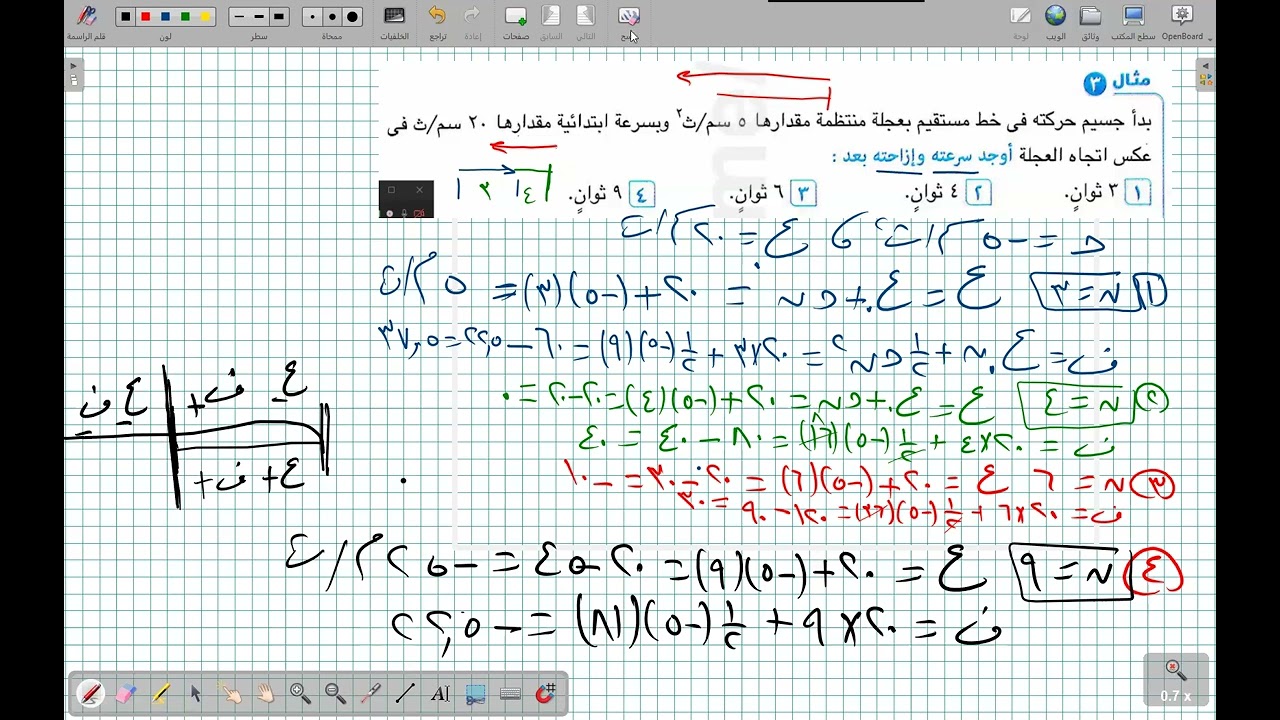Toggle the snap-to-grid magnet

(x=545, y=693)
